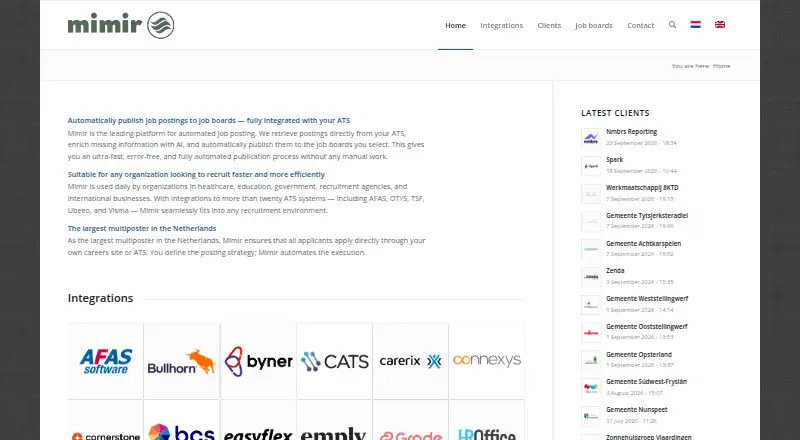
Task: Open the Spark client link
Action: pos(615,160)
